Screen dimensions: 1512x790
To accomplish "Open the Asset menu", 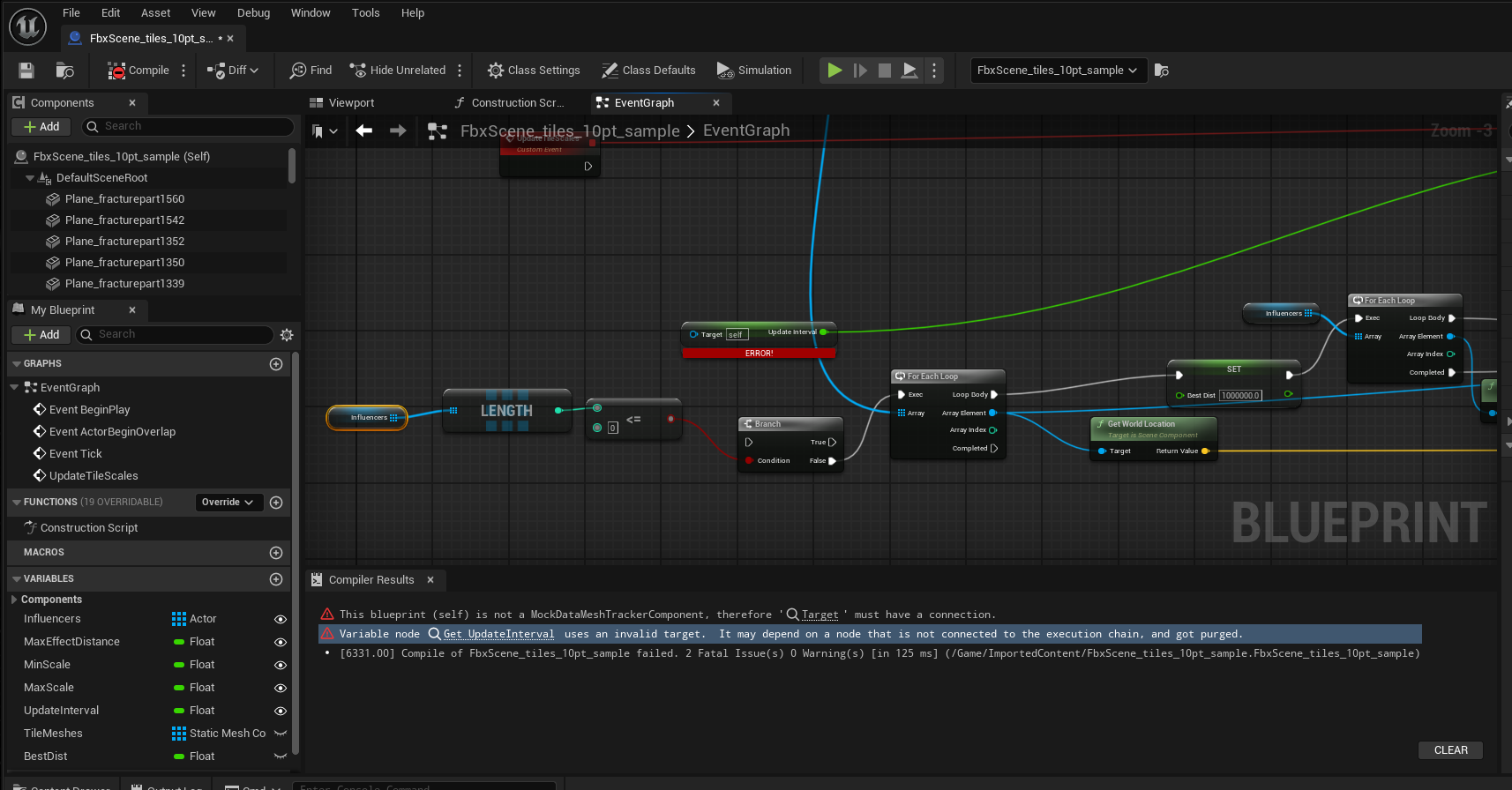I will [x=156, y=13].
